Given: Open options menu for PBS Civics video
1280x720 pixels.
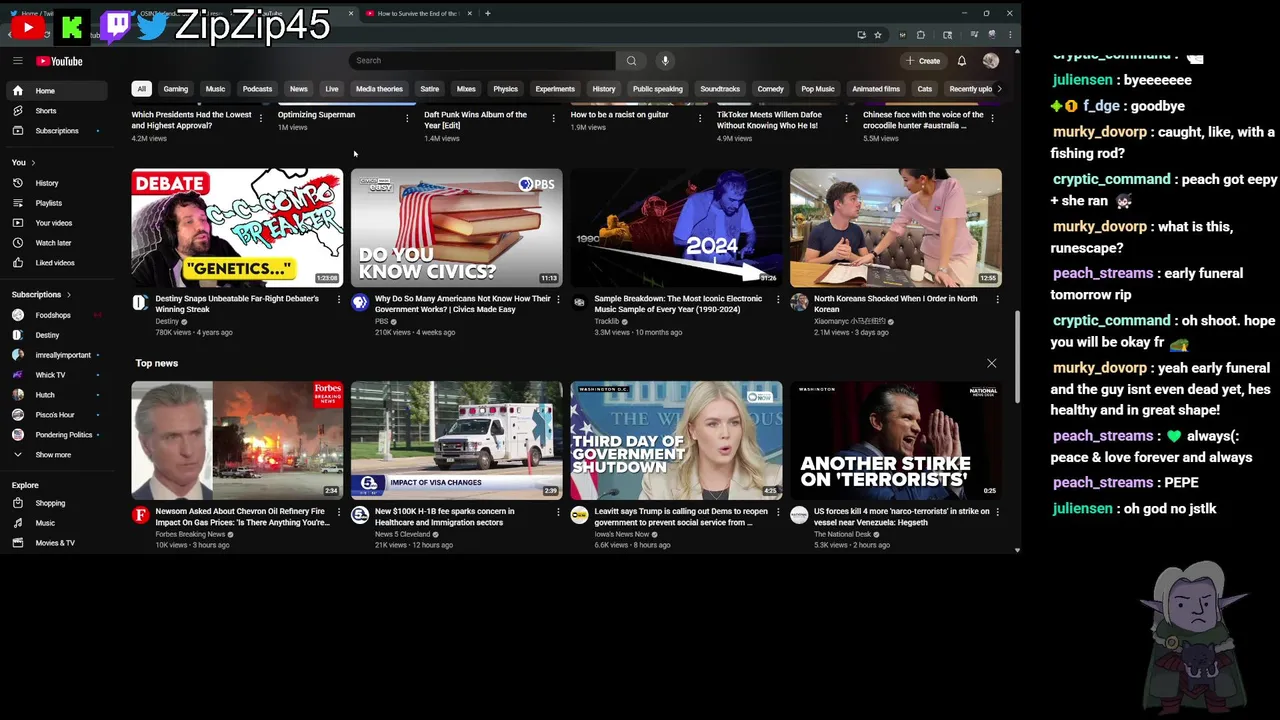Looking at the screenshot, I should point(558,300).
